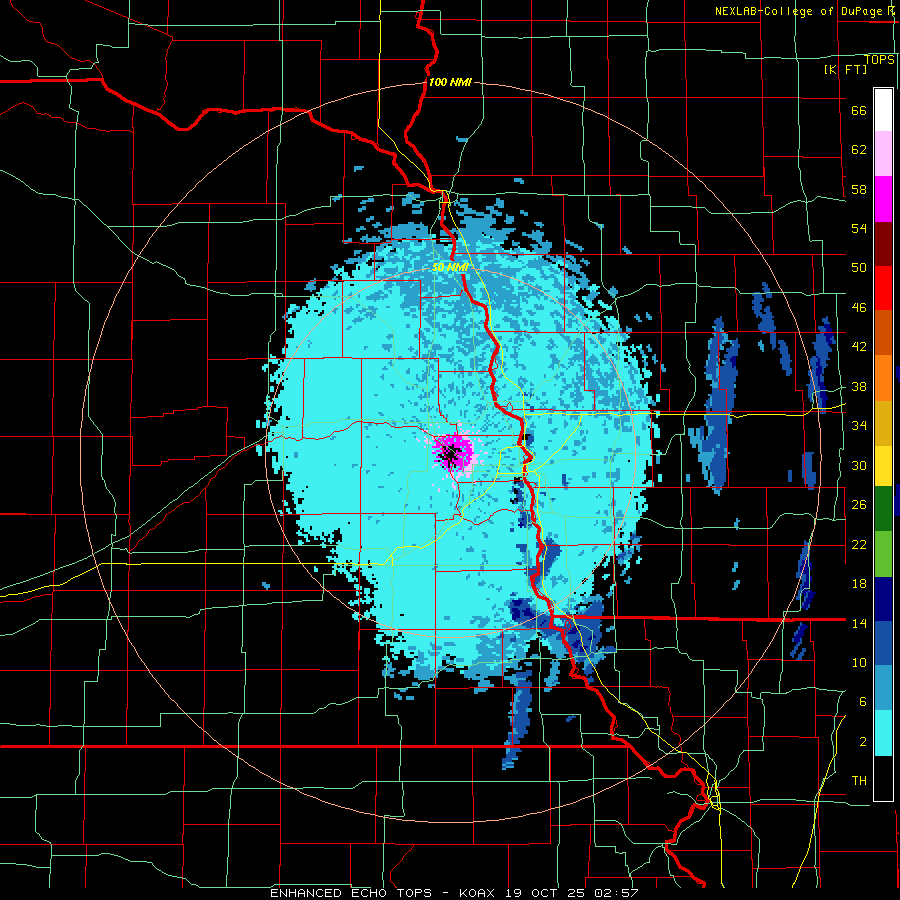Click the '34' legend value label
This screenshot has height=900, width=900.
tap(859, 426)
